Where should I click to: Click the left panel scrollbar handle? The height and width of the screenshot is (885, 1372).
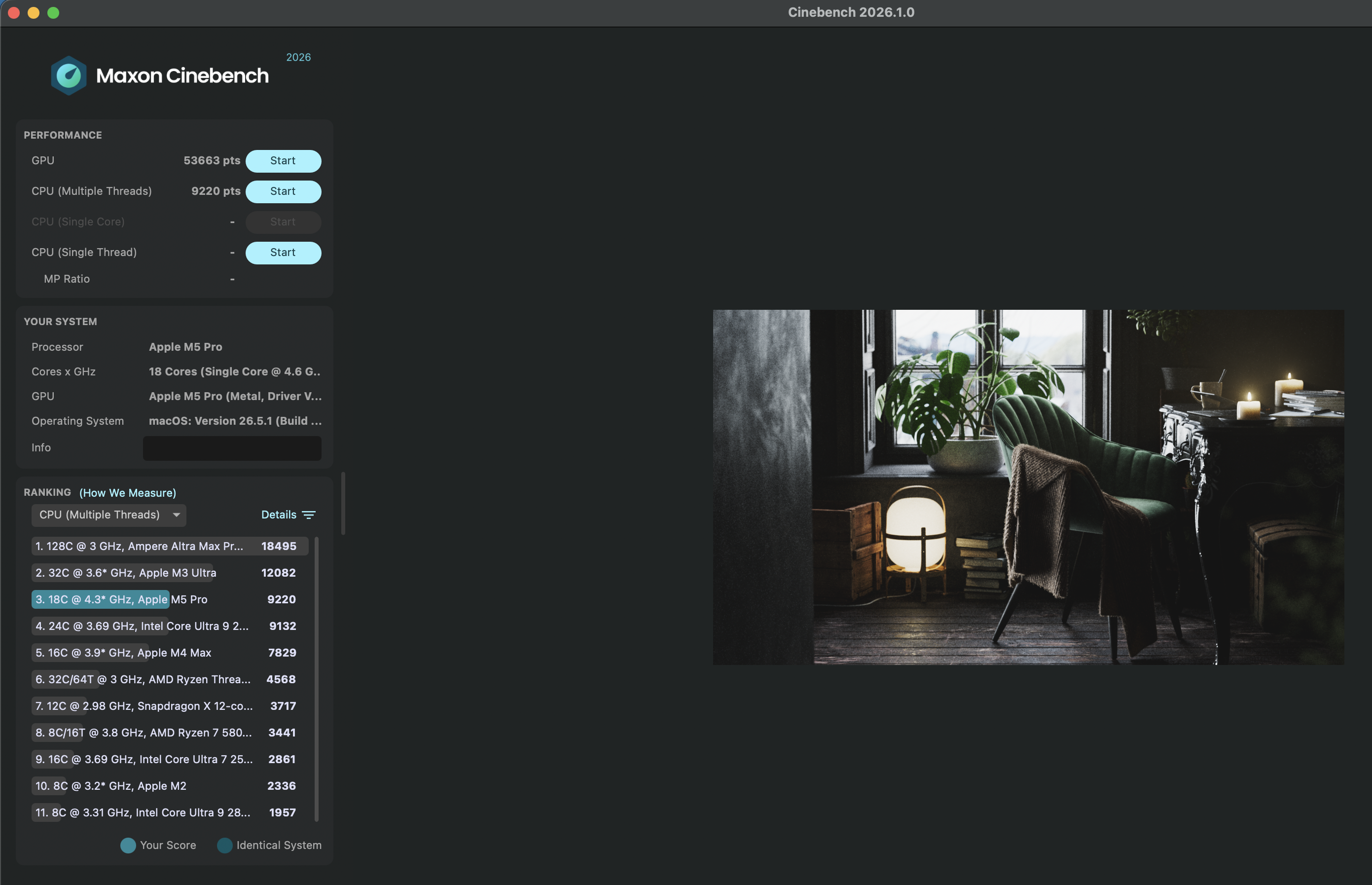click(343, 503)
